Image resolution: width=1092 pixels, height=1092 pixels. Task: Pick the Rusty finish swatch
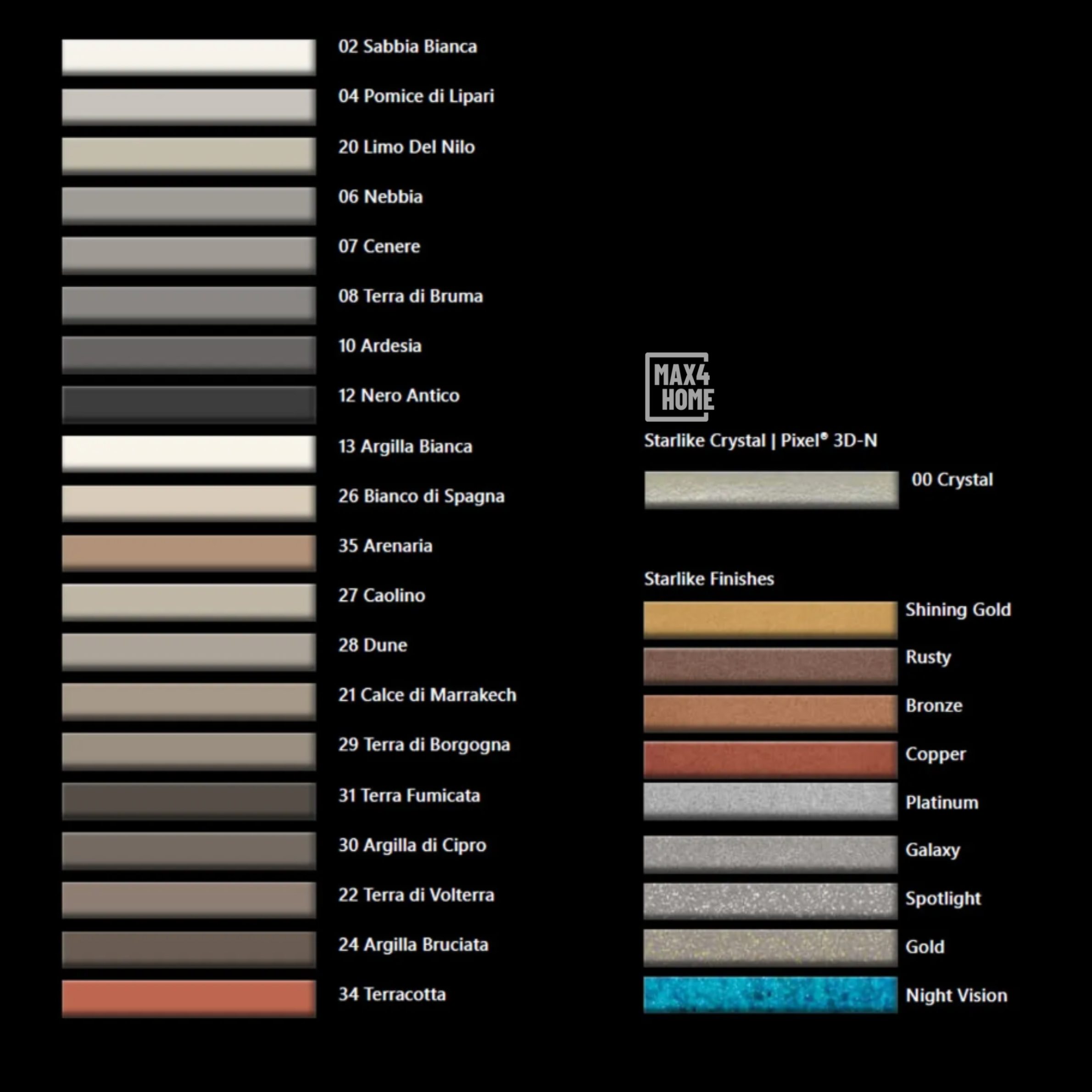770,667
